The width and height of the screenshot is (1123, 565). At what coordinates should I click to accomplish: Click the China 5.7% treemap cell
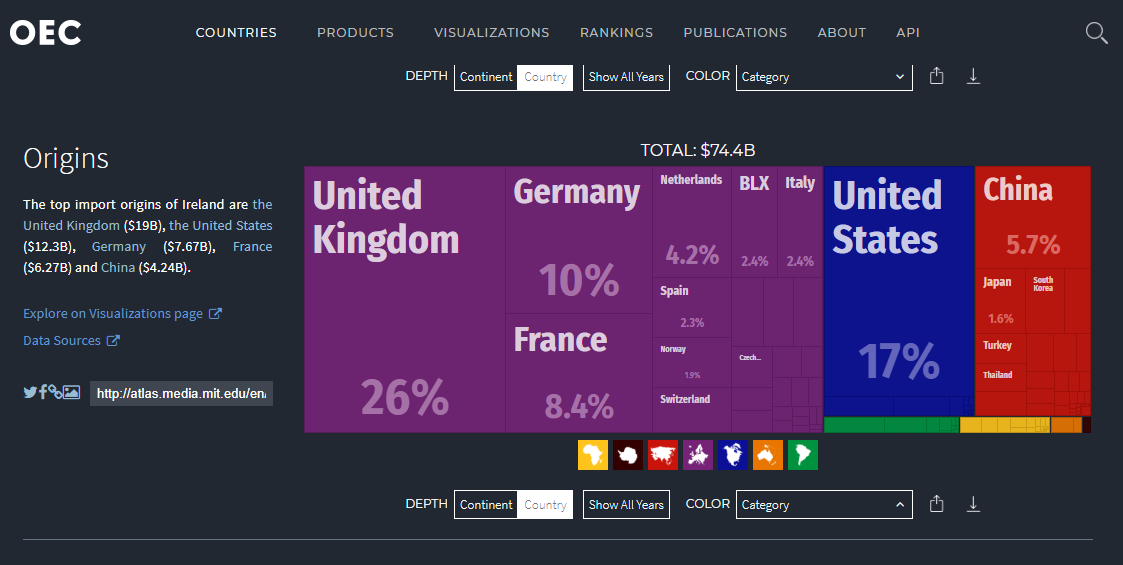tap(1033, 218)
